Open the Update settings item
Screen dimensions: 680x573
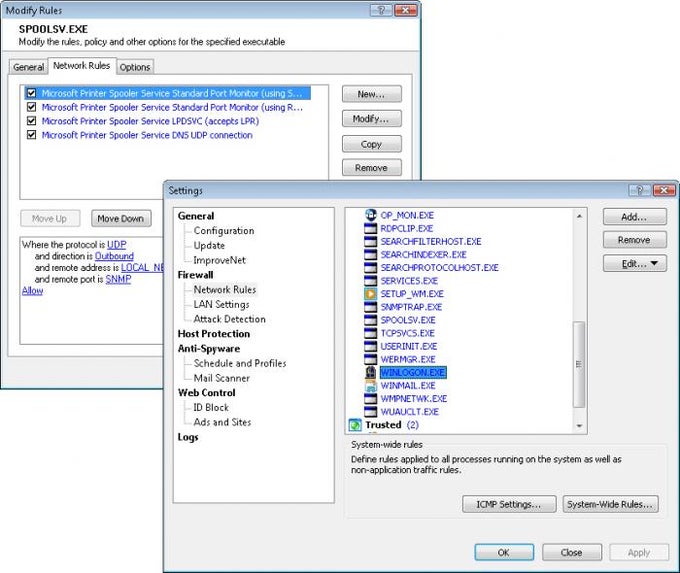click(209, 246)
